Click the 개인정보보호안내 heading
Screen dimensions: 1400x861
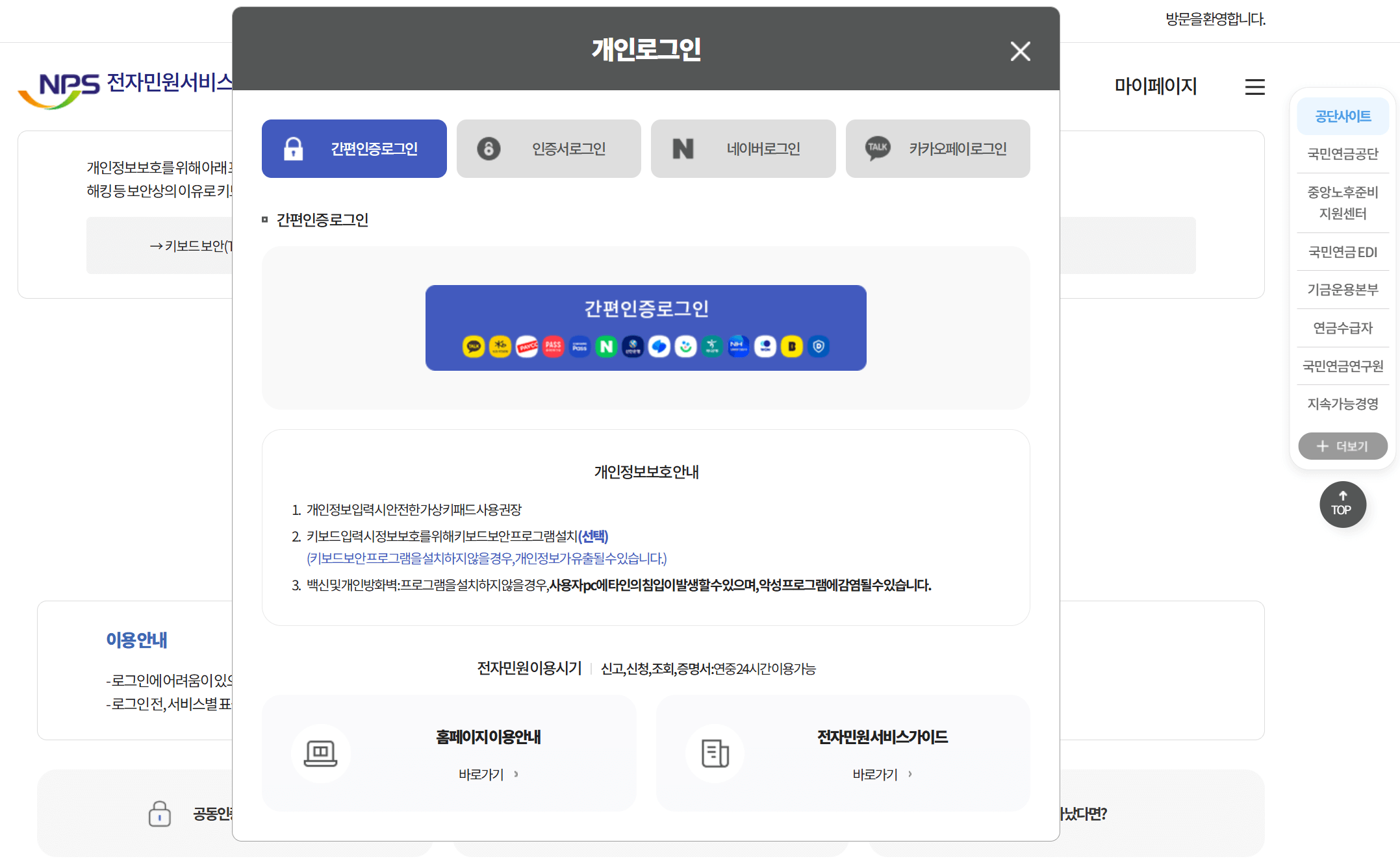[x=646, y=472]
